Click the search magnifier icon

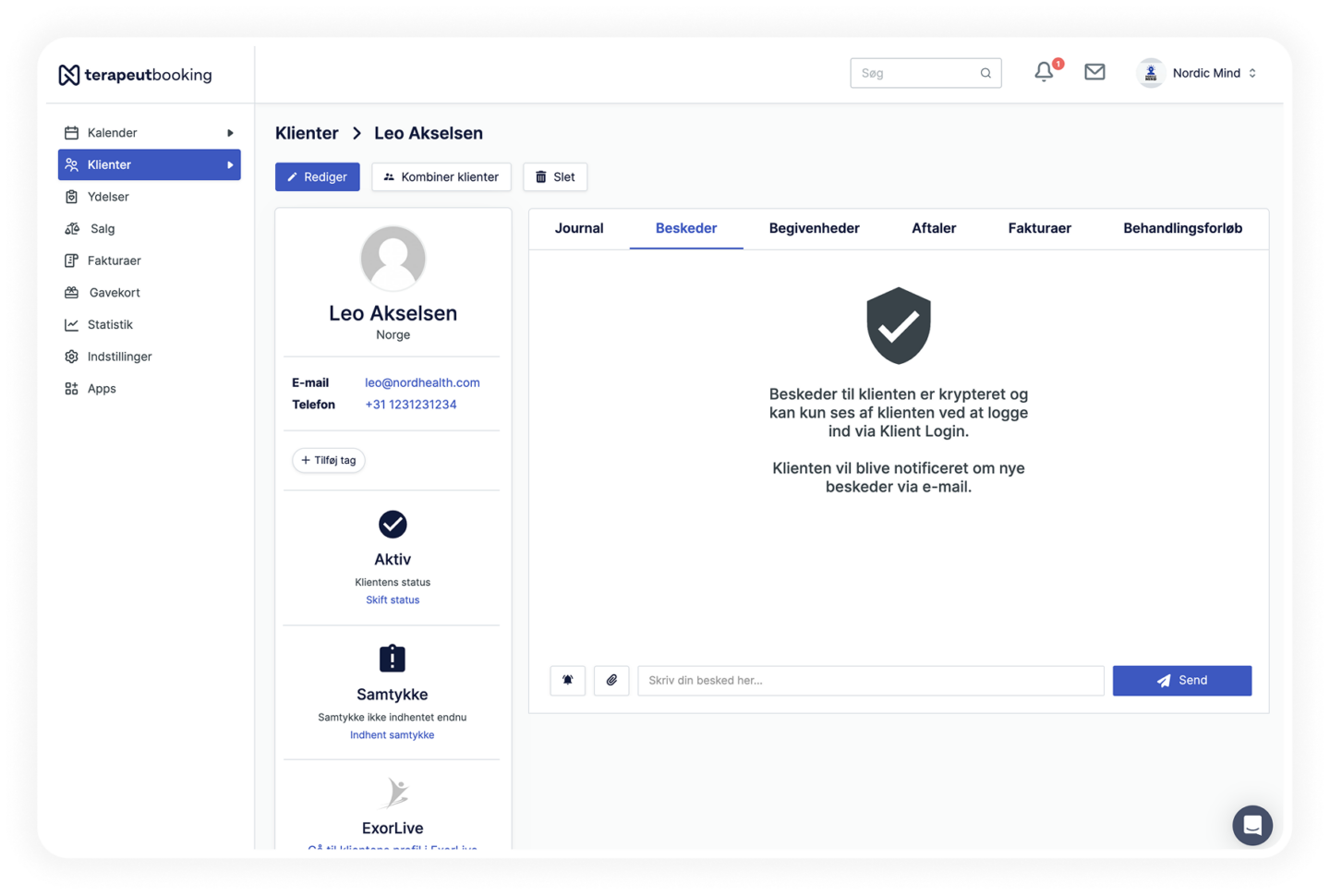[x=985, y=73]
